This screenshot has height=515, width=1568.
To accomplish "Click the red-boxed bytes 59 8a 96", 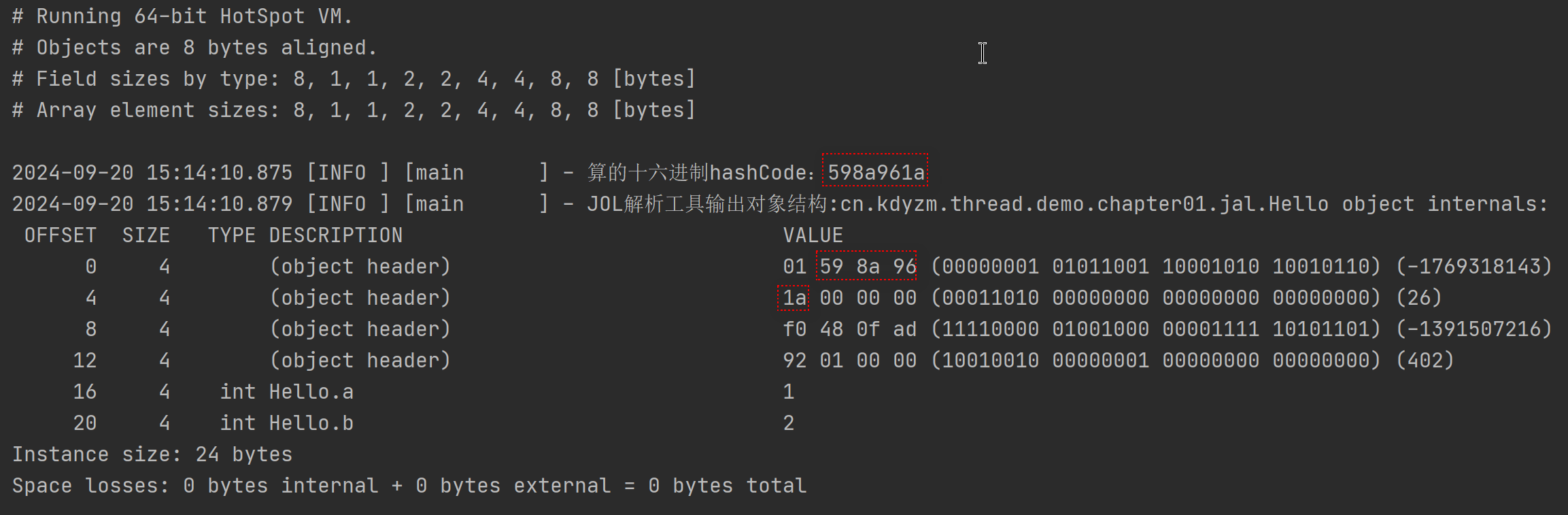I will point(867,266).
